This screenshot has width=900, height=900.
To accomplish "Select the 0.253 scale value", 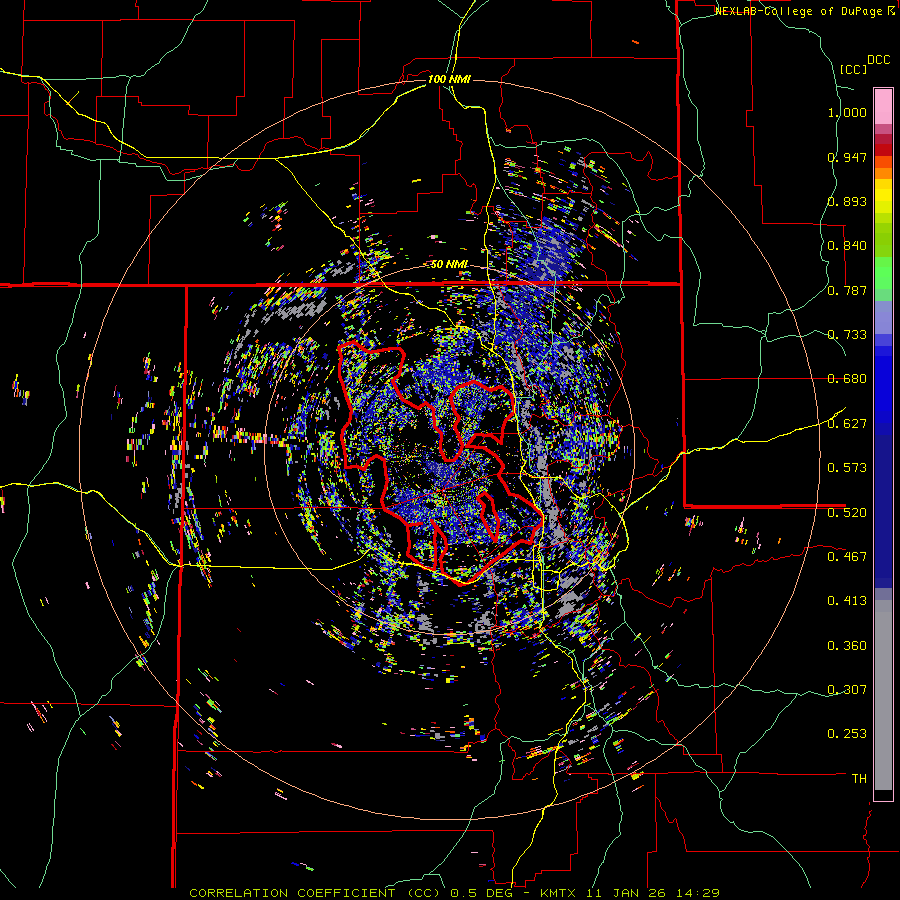I will click(847, 734).
